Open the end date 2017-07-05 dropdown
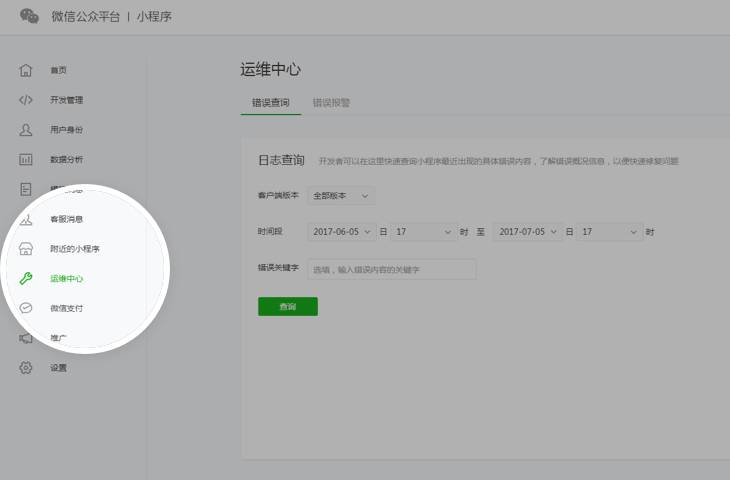Viewport: 730px width, 480px height. 527,232
